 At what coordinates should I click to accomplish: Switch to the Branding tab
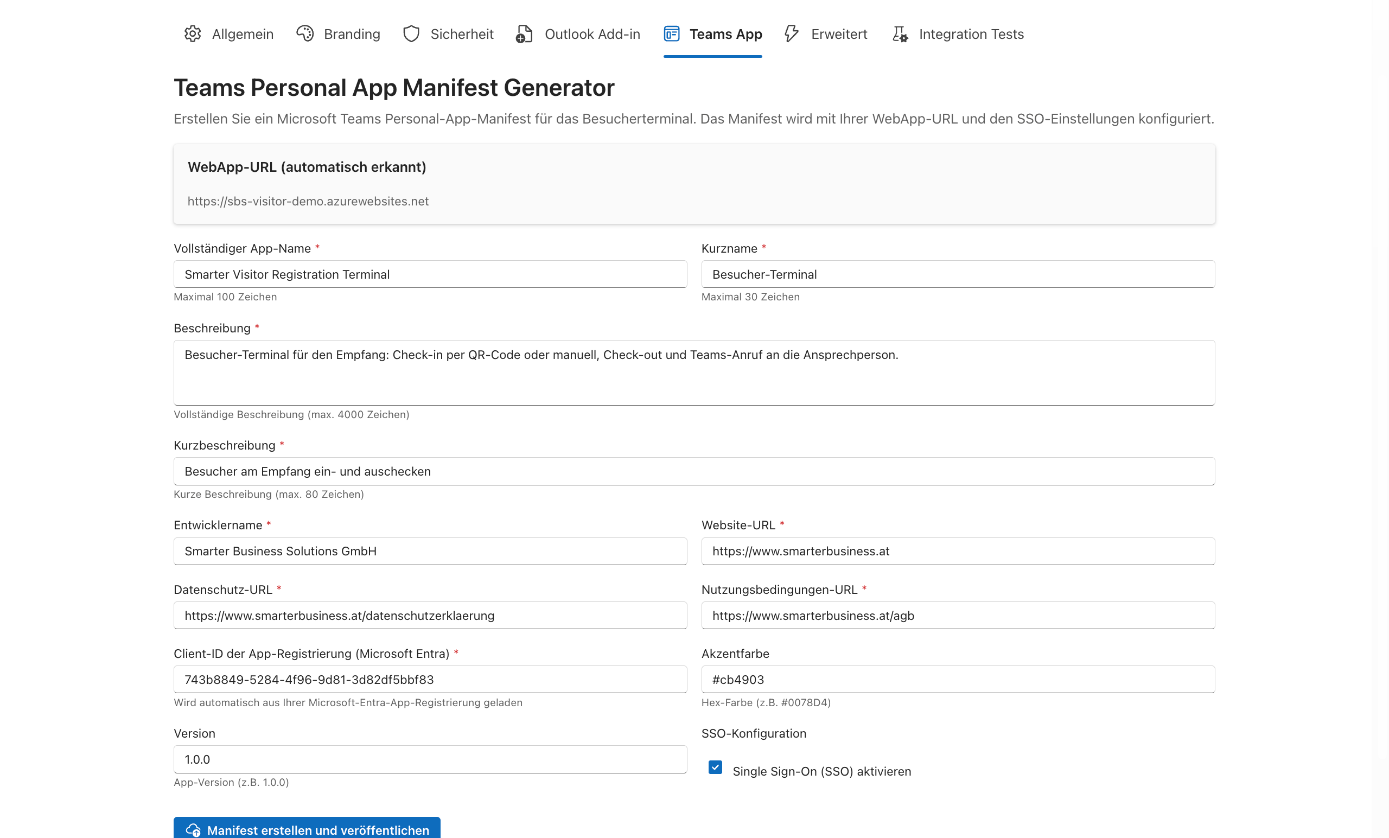coord(338,34)
